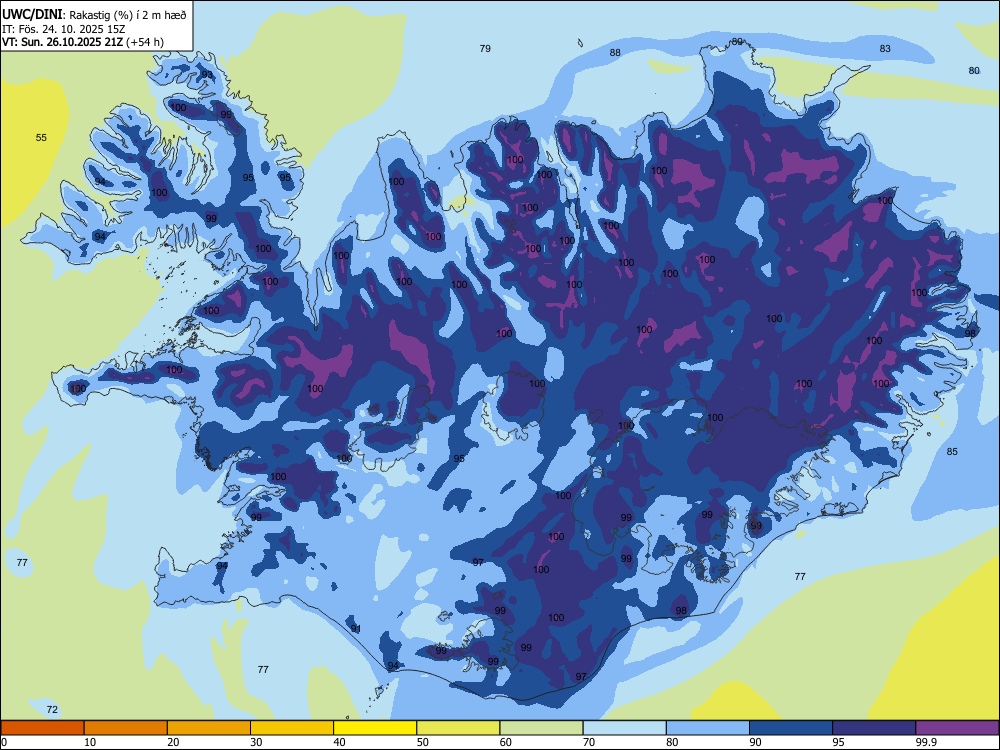Pick the medium blue 80–90 legend swatch
This screenshot has height=750, width=1000.
coord(708,728)
